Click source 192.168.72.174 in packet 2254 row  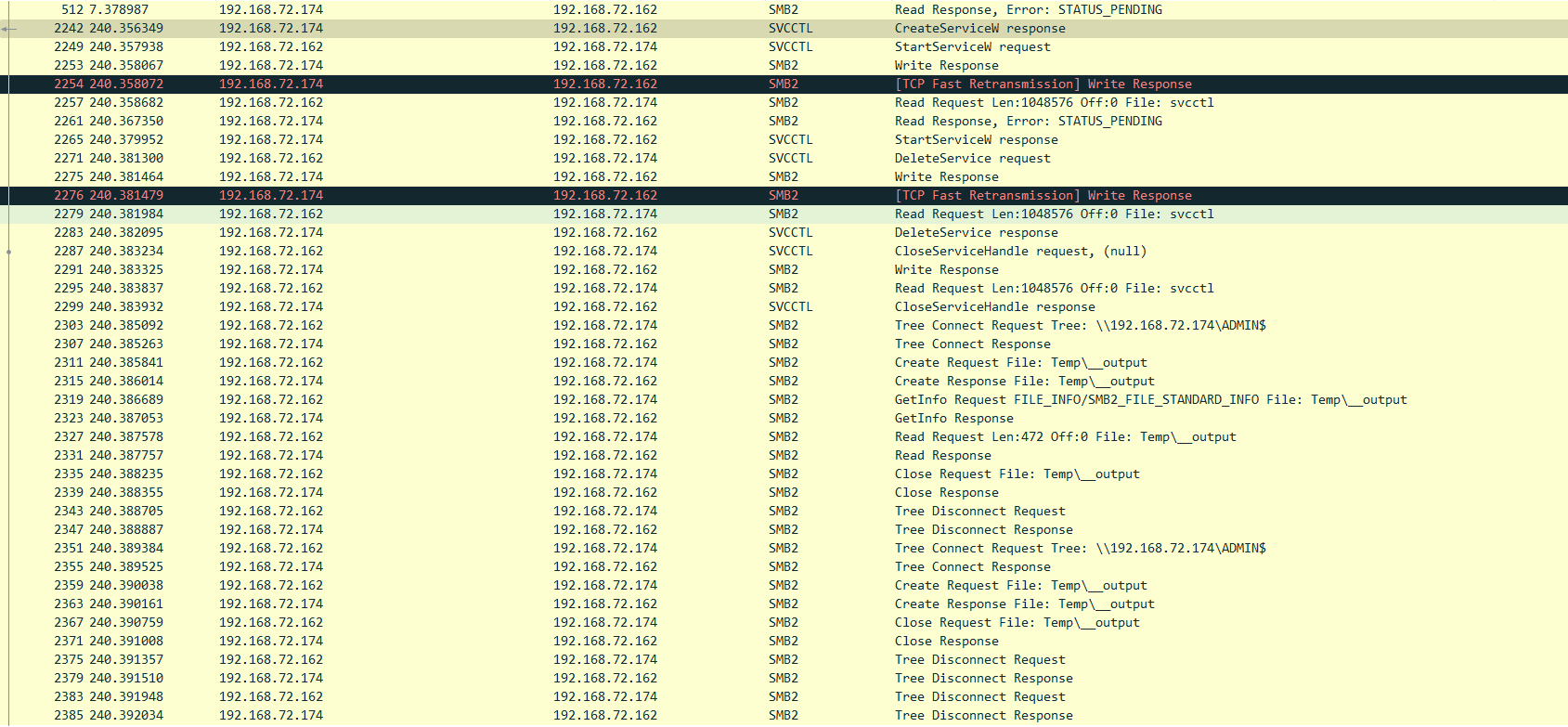(271, 84)
